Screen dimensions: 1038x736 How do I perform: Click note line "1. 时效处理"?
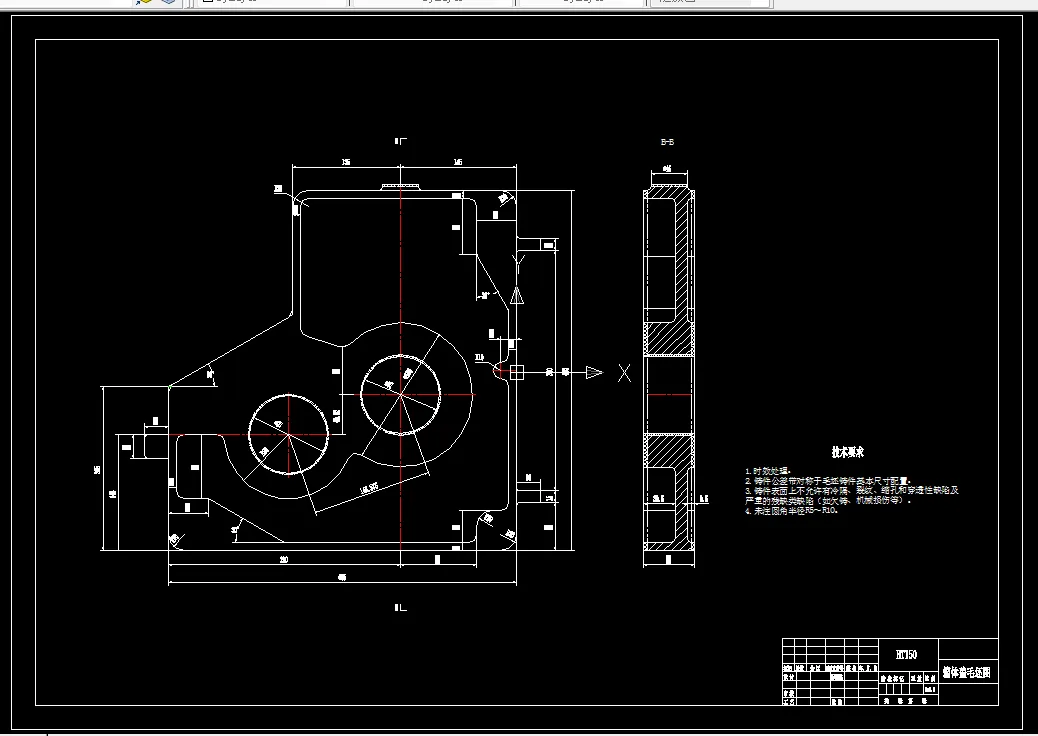pos(768,471)
